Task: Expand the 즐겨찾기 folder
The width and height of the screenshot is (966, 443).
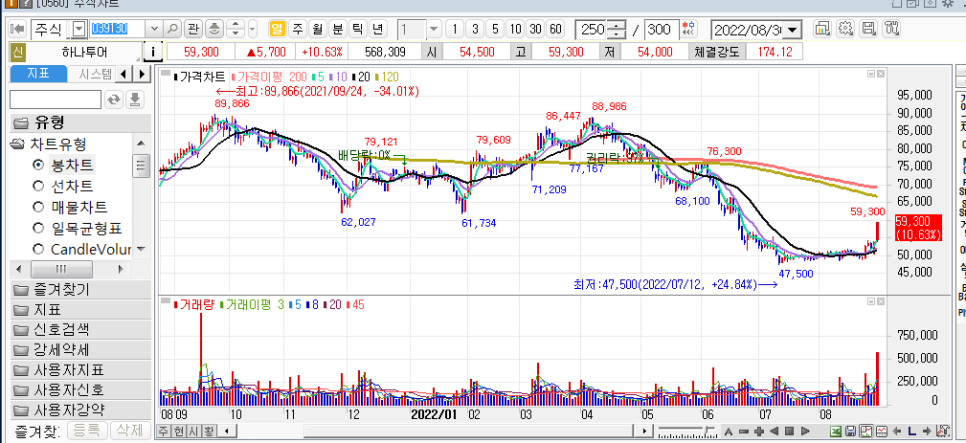Action: [81, 290]
